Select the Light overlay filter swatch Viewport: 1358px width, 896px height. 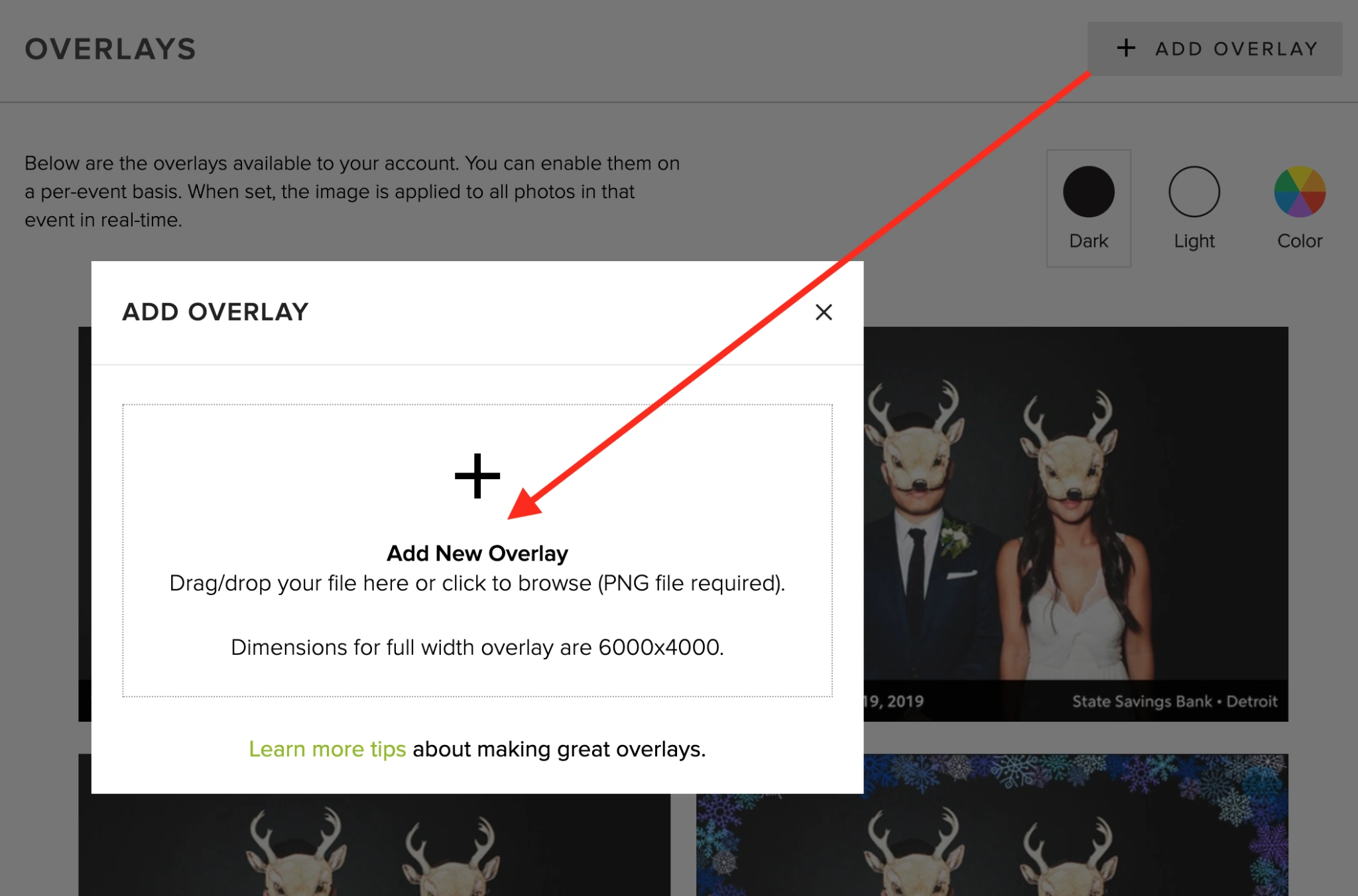pyautogui.click(x=1194, y=208)
